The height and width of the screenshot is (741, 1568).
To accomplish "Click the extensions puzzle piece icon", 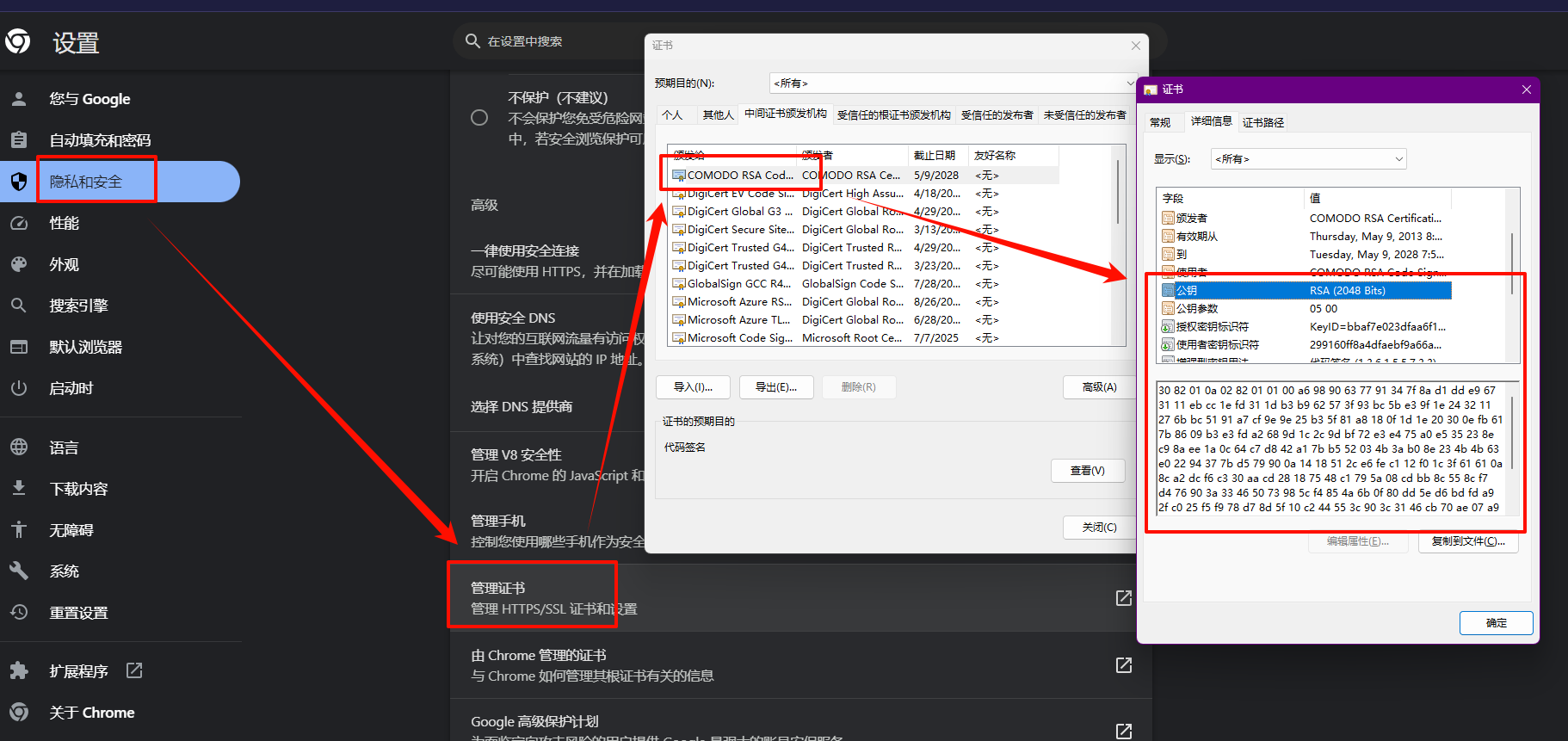I will tap(19, 671).
